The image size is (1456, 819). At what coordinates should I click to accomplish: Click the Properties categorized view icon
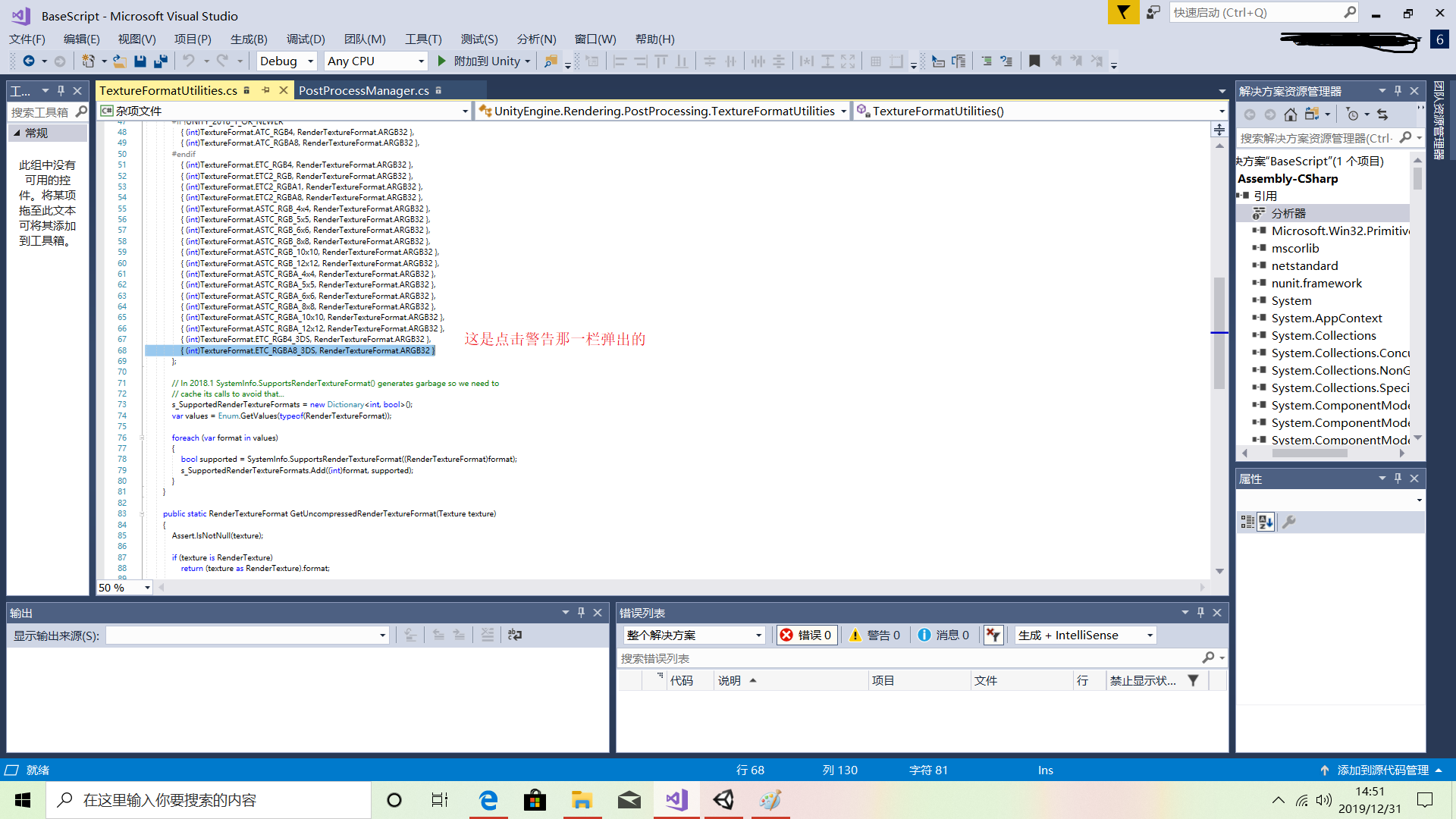1247,522
